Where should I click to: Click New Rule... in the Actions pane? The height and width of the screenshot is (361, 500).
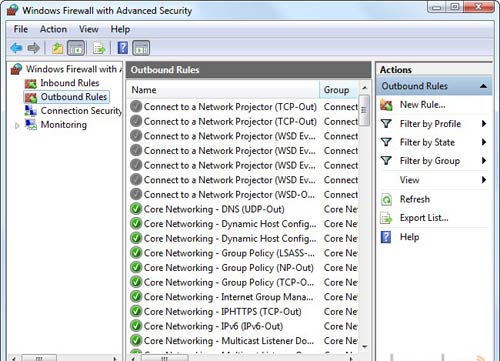[x=423, y=105]
